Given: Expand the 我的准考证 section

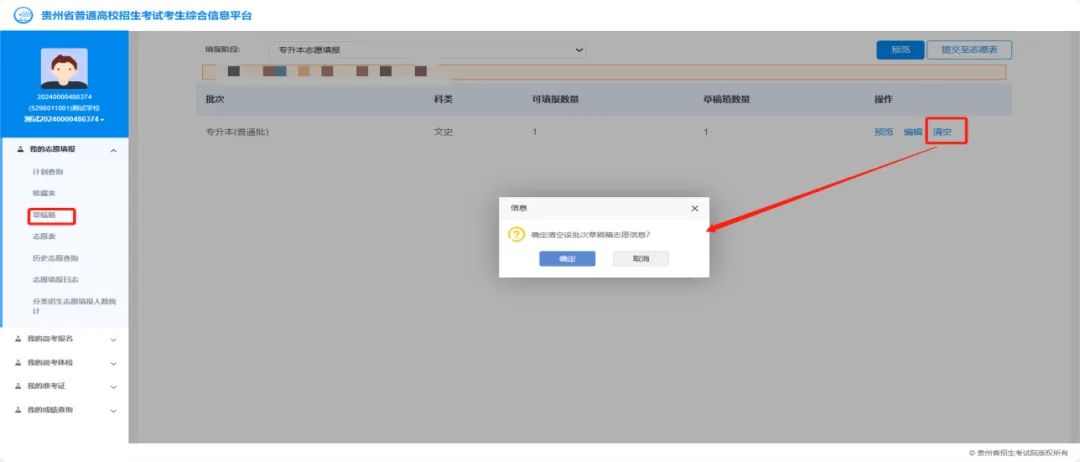Looking at the screenshot, I should 113,386.
